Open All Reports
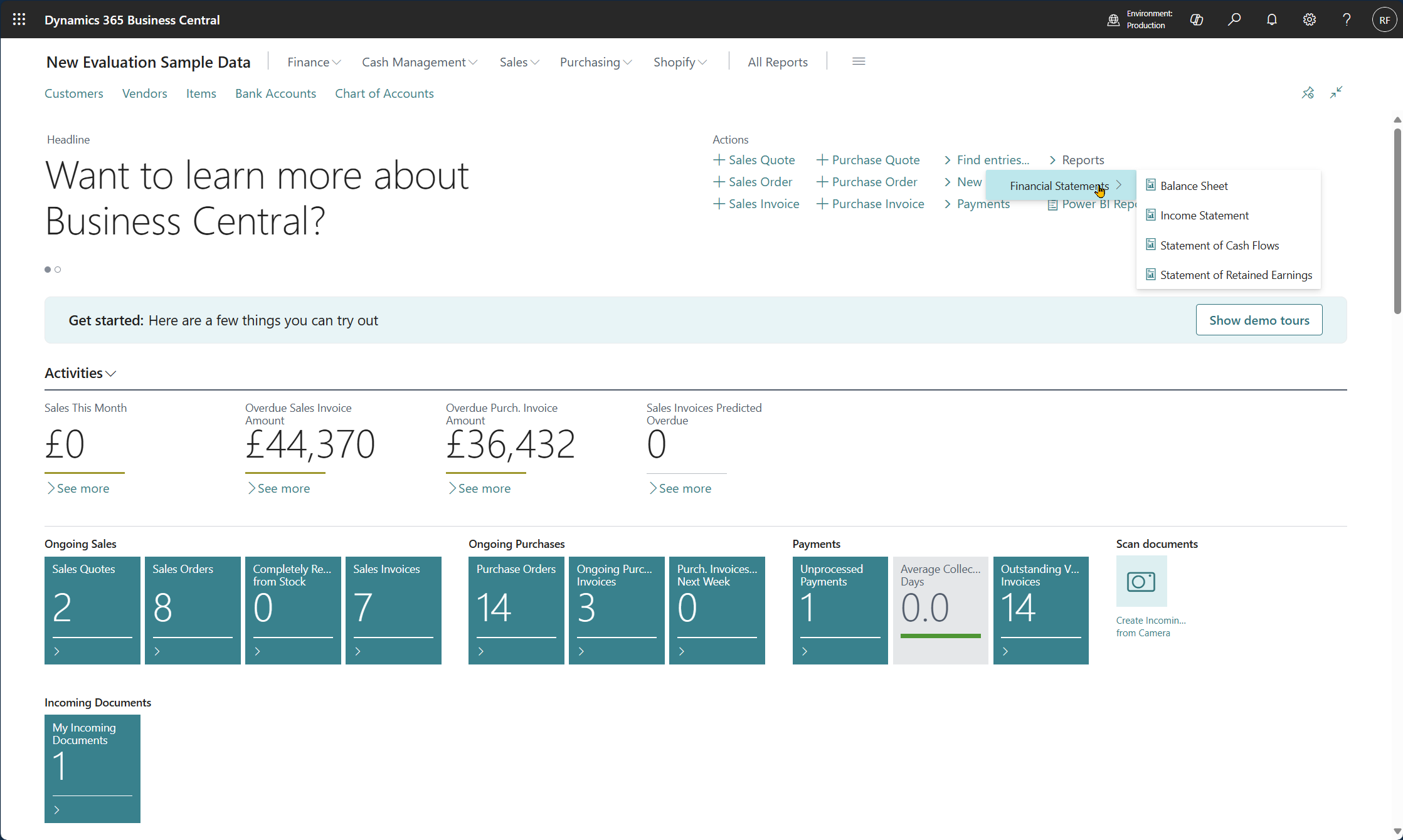The image size is (1403, 840). click(x=778, y=62)
